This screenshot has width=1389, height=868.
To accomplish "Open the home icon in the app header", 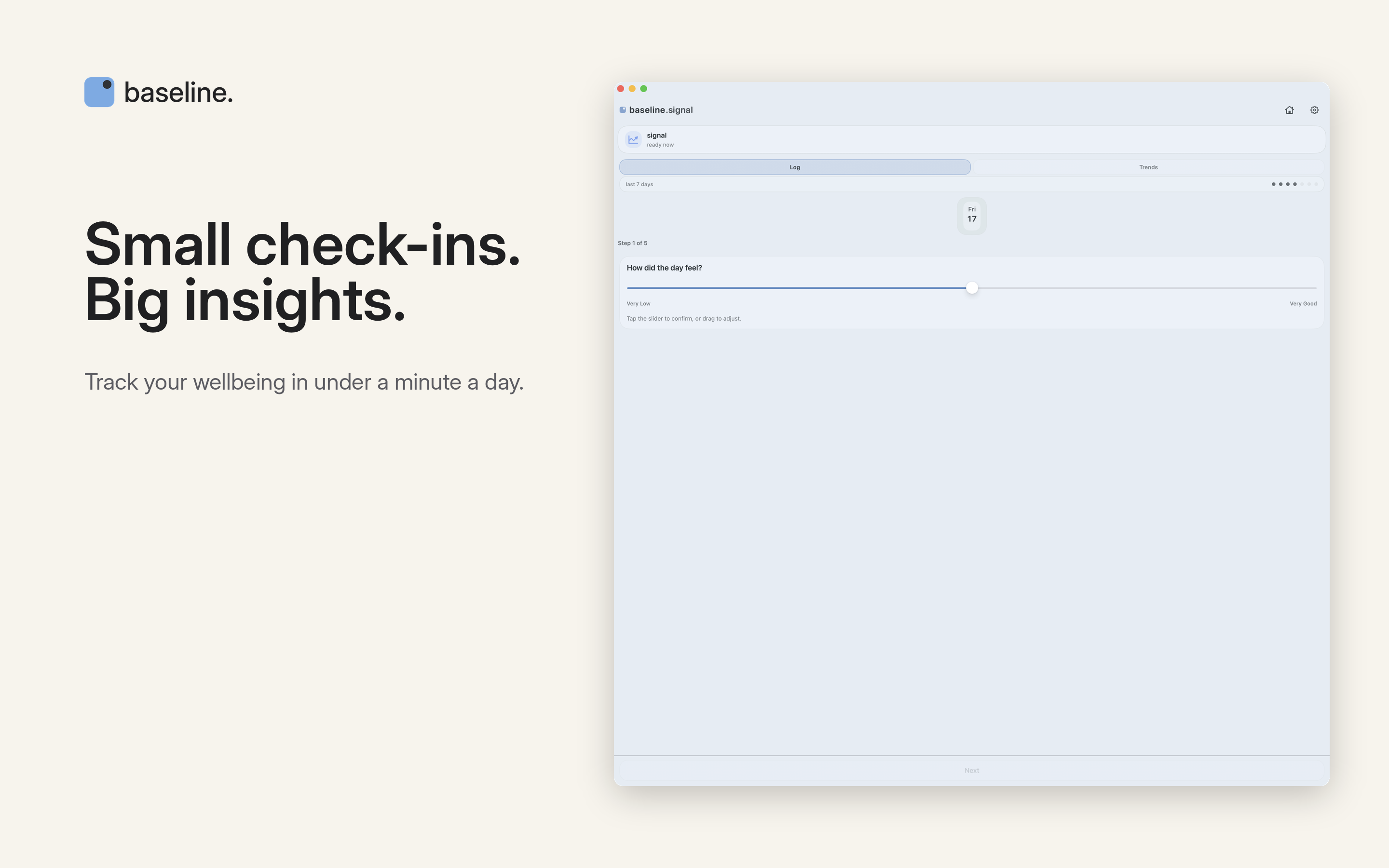I will (1289, 109).
